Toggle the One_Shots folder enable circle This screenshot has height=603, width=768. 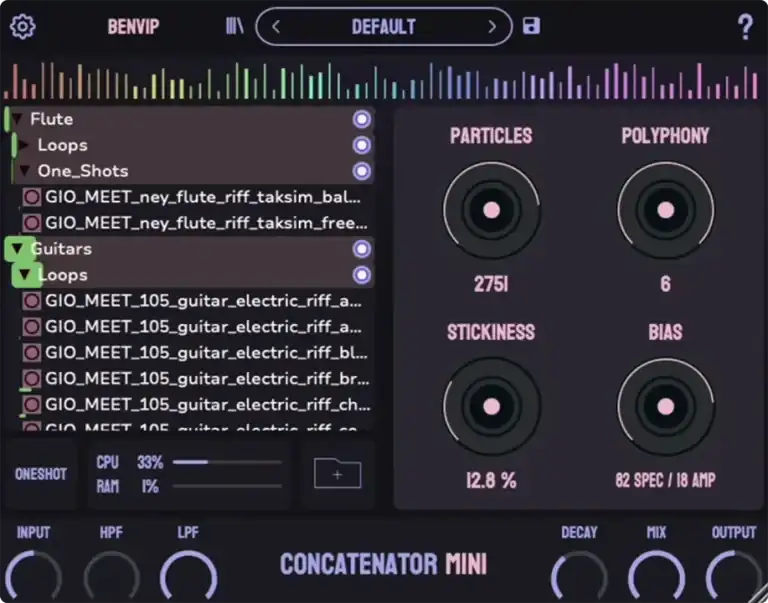coord(362,171)
